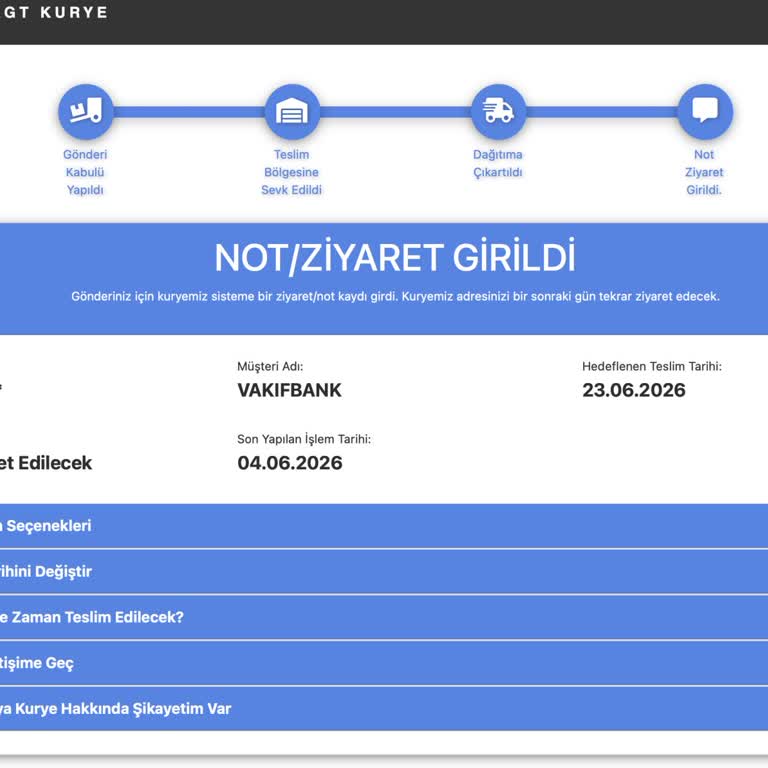This screenshot has height=768, width=768.
Task: Click "Gönderi Kabulü Yapıldı" step label
Action: (x=85, y=172)
